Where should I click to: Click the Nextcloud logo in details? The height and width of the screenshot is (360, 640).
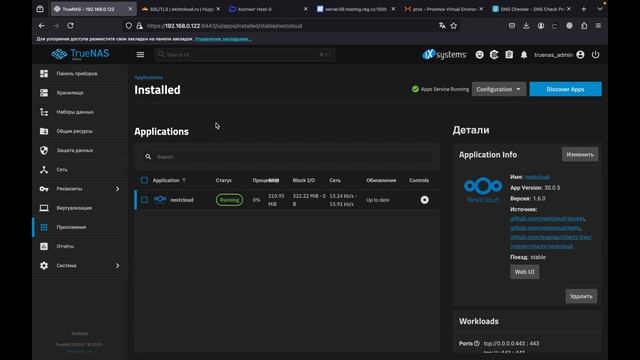[483, 189]
